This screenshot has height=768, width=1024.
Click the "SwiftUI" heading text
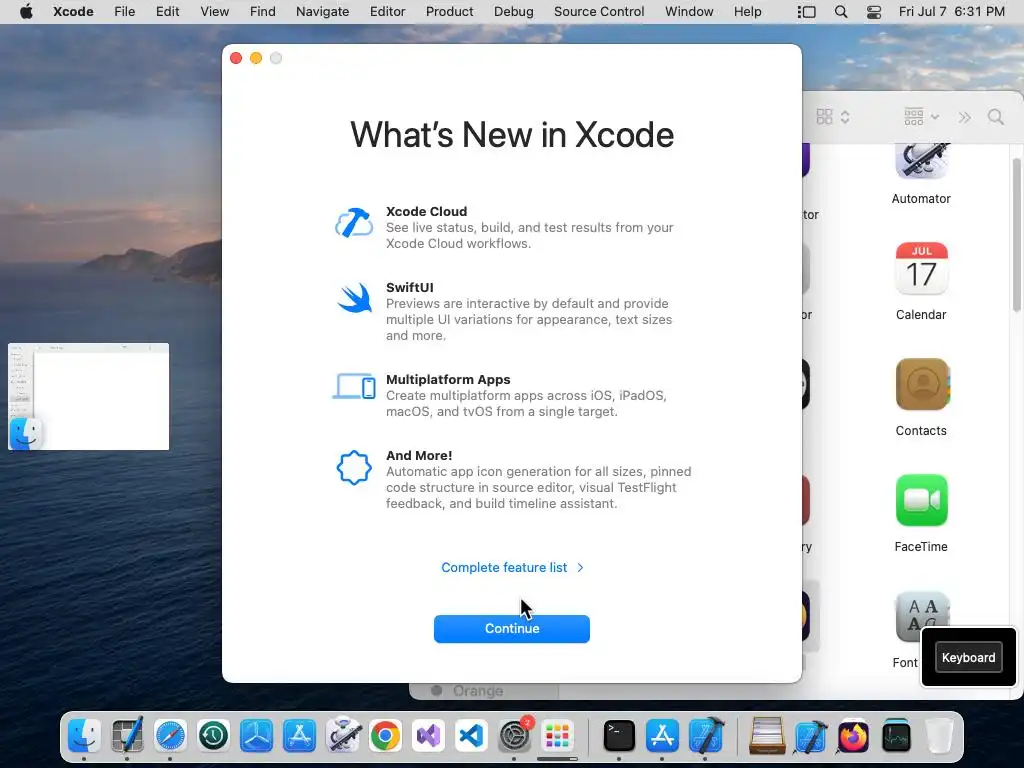coord(409,287)
